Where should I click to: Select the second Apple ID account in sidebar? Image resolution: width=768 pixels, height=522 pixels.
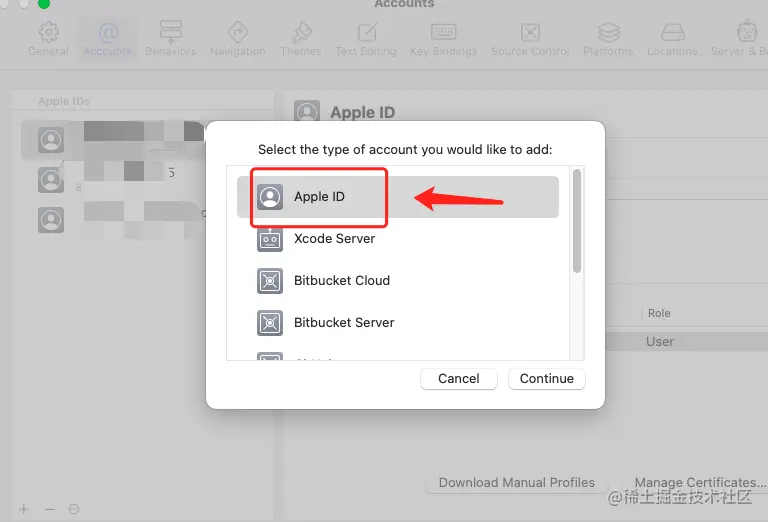coord(113,180)
